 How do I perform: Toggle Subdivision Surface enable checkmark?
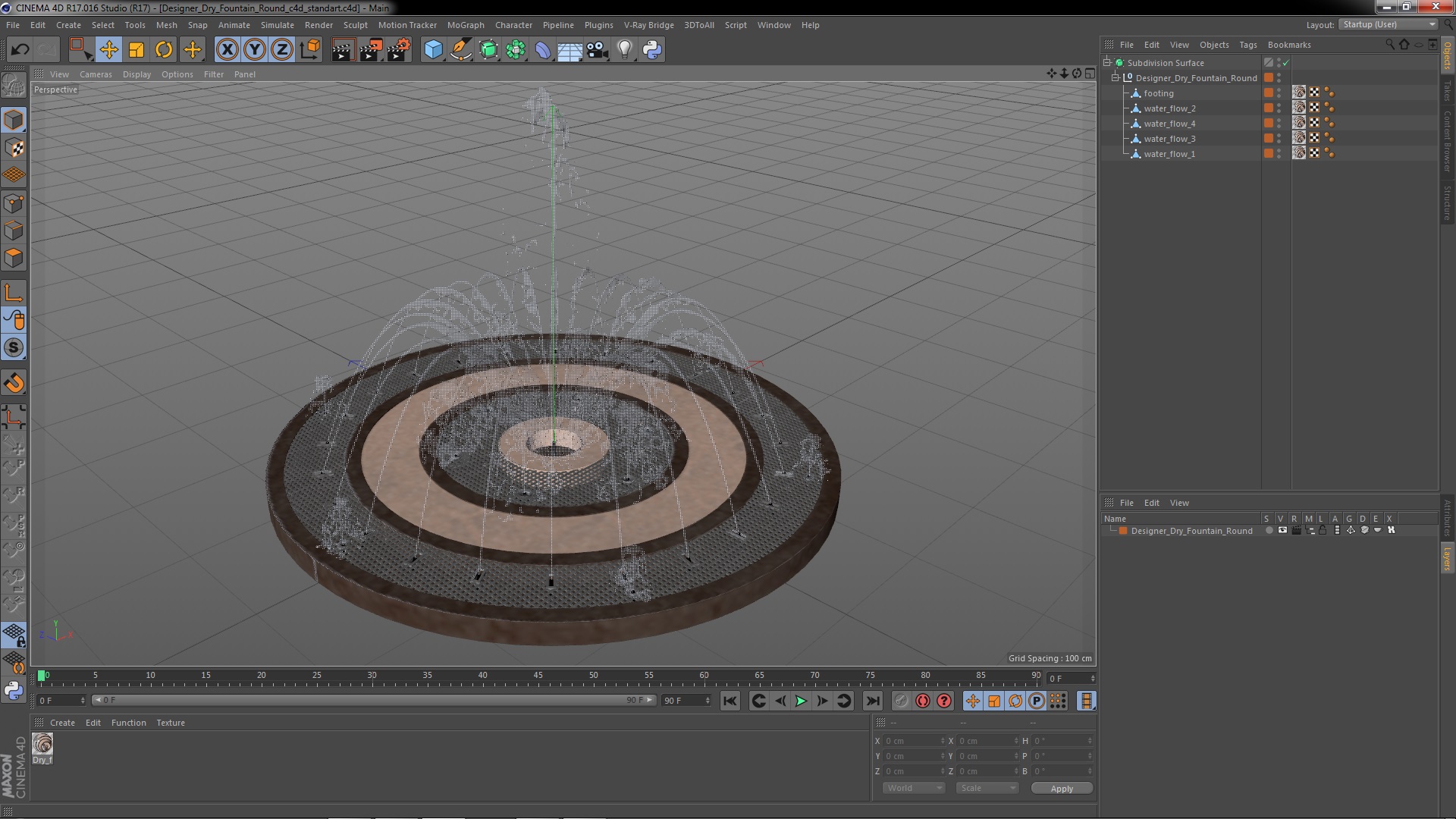click(x=1286, y=63)
